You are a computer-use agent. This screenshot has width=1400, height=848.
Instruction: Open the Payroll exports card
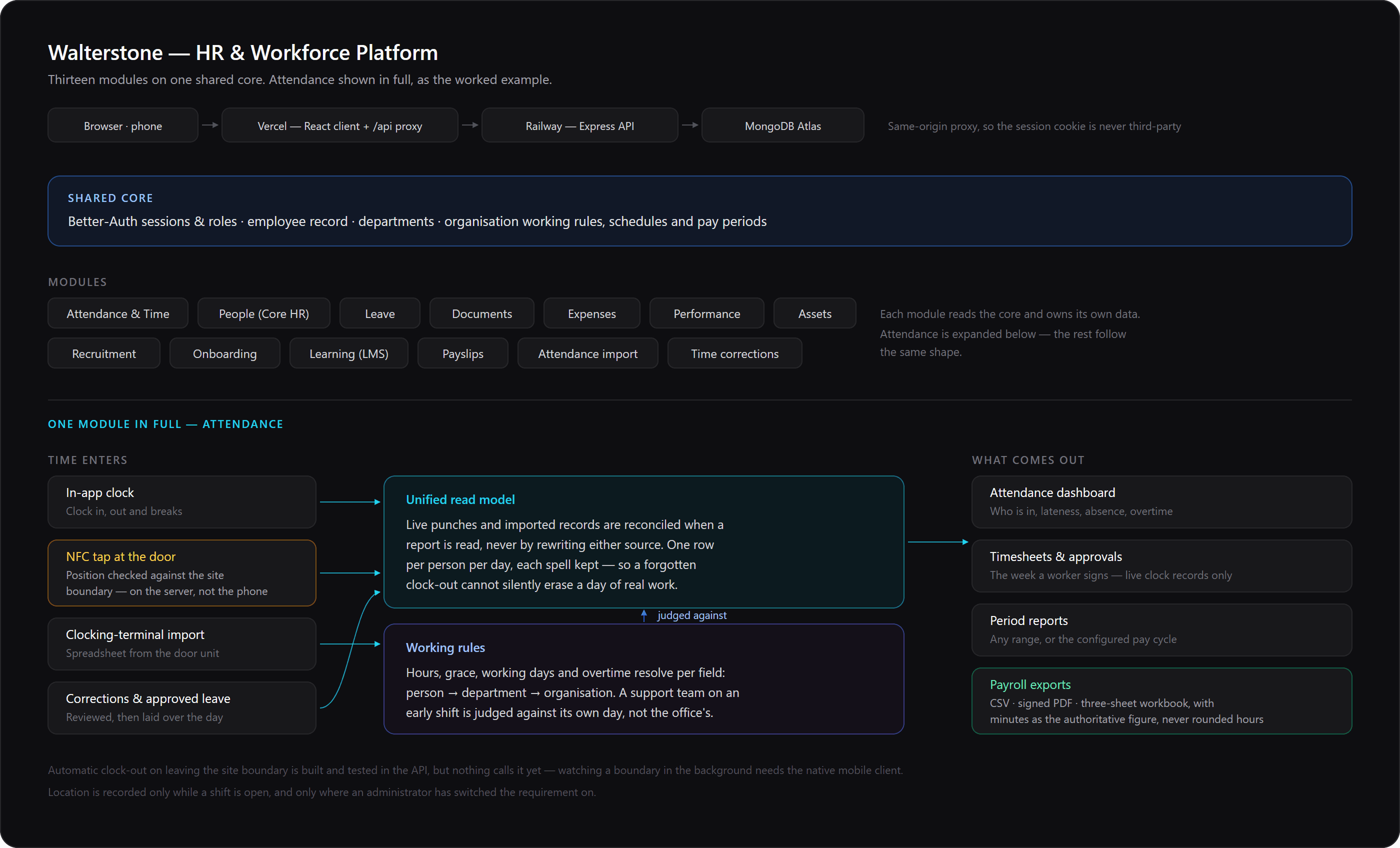point(1161,701)
